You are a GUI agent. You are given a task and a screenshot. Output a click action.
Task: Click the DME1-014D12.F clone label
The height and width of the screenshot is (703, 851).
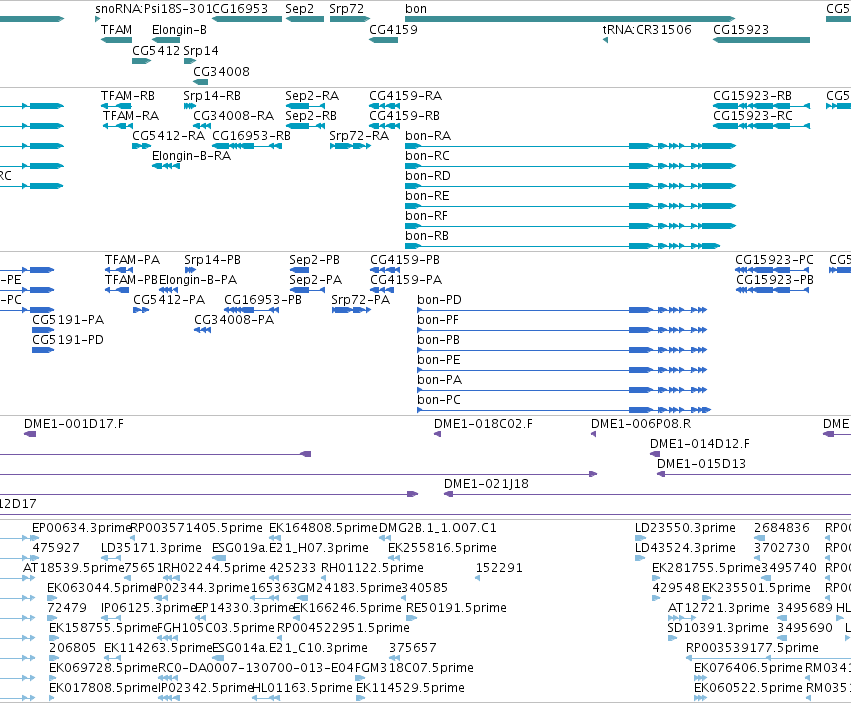(700, 444)
